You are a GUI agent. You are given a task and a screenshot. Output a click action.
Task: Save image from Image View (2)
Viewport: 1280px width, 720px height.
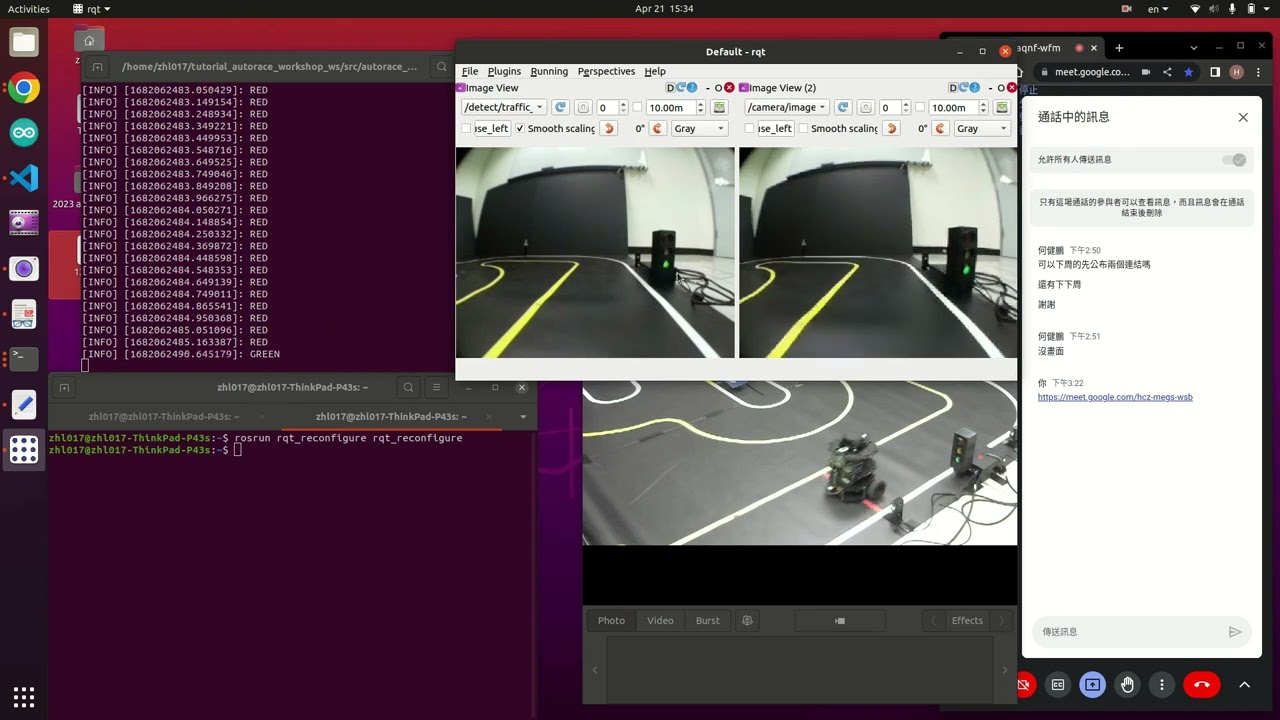point(1002,107)
